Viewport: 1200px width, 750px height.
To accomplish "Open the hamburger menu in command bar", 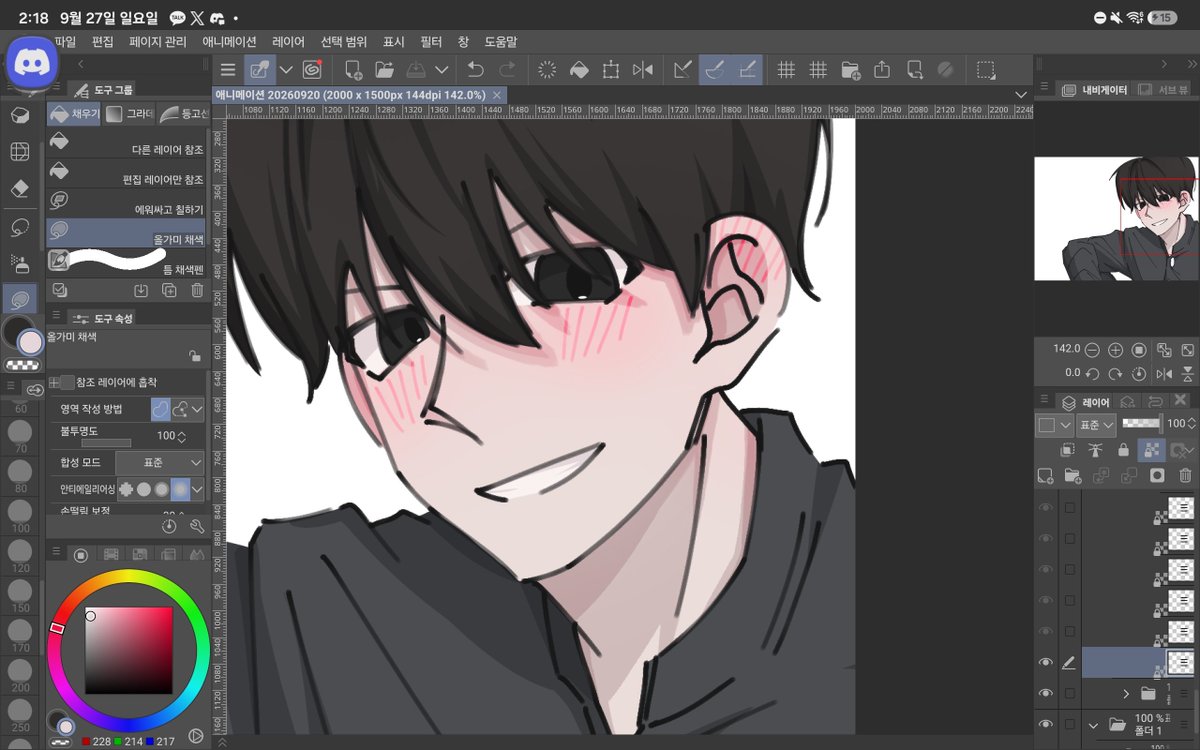I will (228, 70).
